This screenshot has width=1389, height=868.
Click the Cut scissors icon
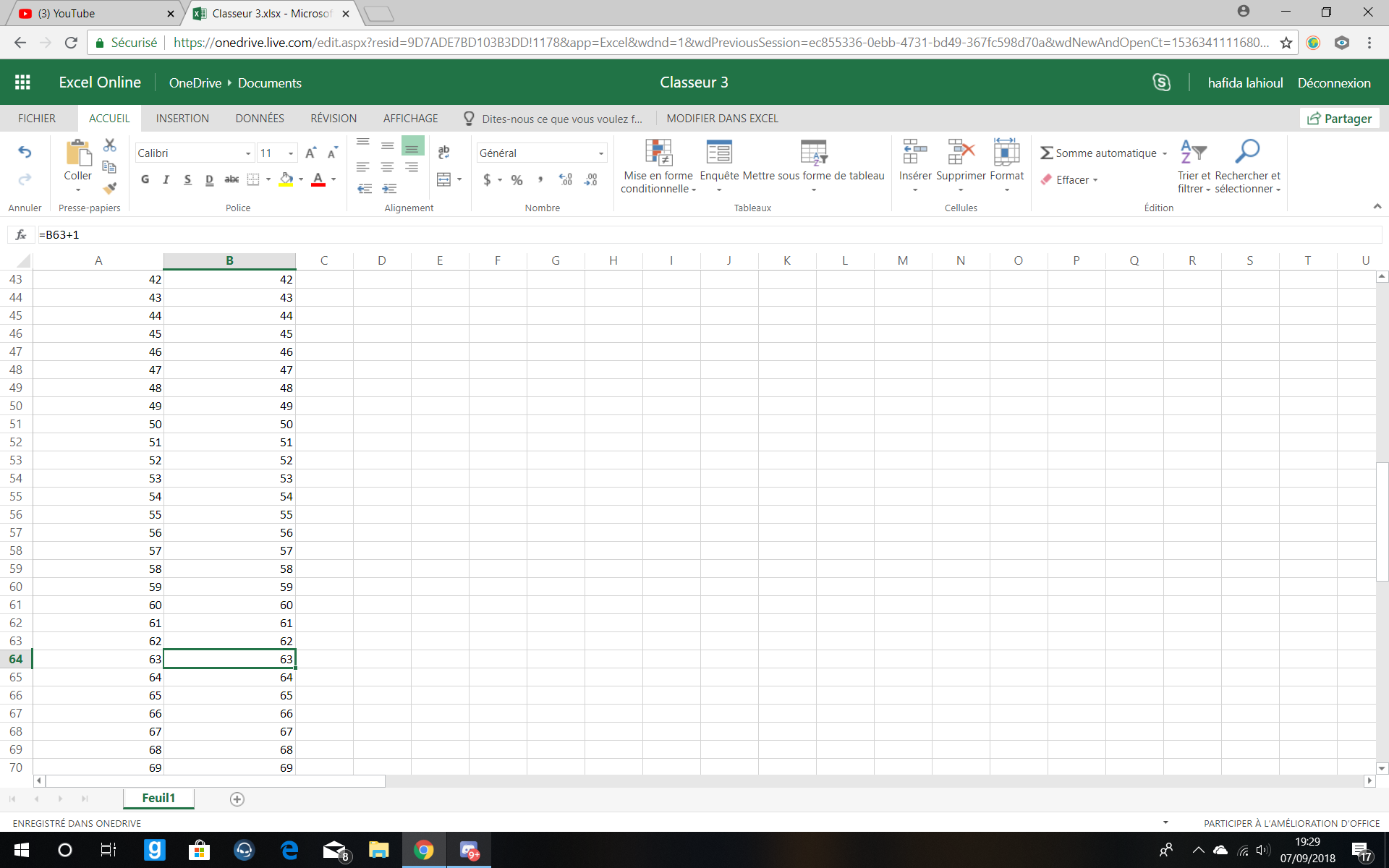click(x=109, y=145)
